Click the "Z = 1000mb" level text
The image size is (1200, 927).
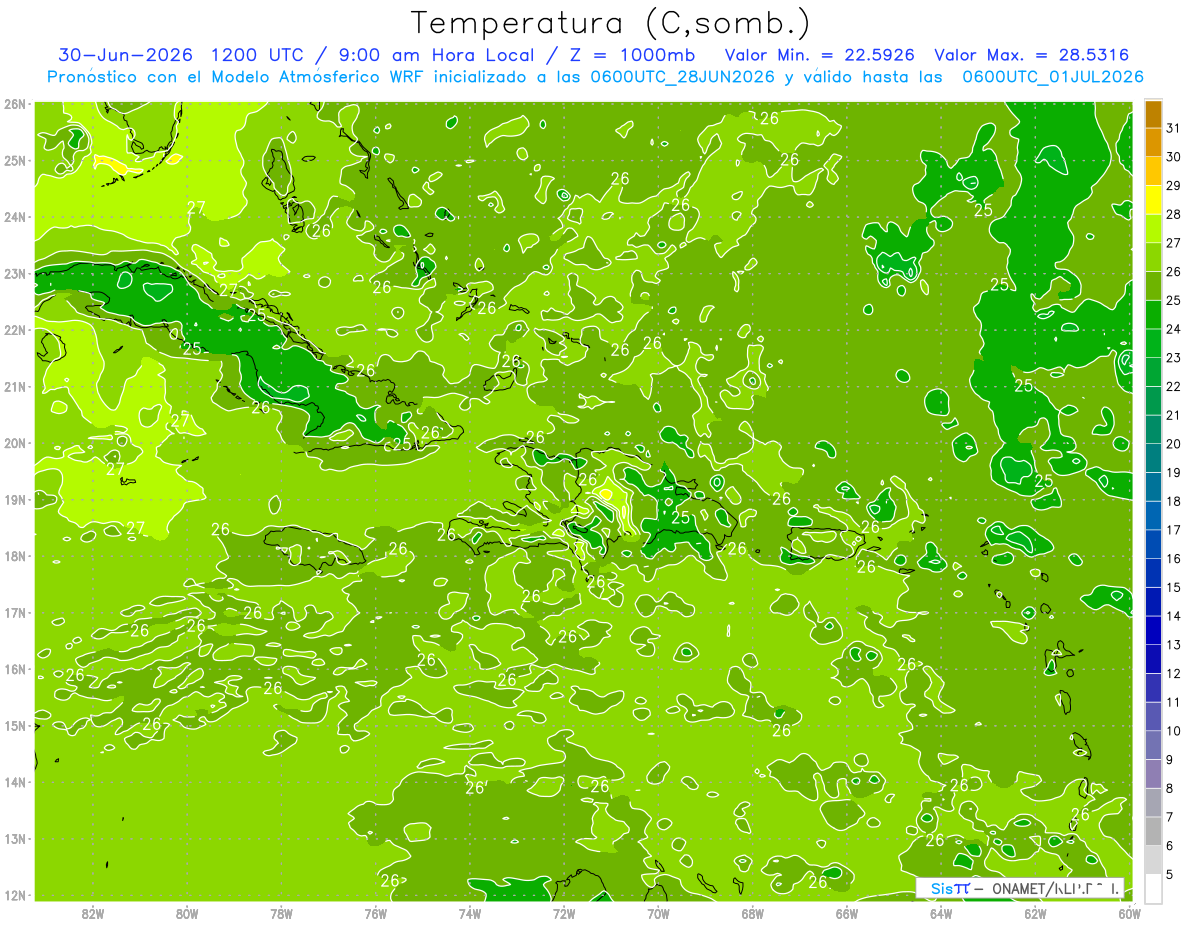(632, 55)
